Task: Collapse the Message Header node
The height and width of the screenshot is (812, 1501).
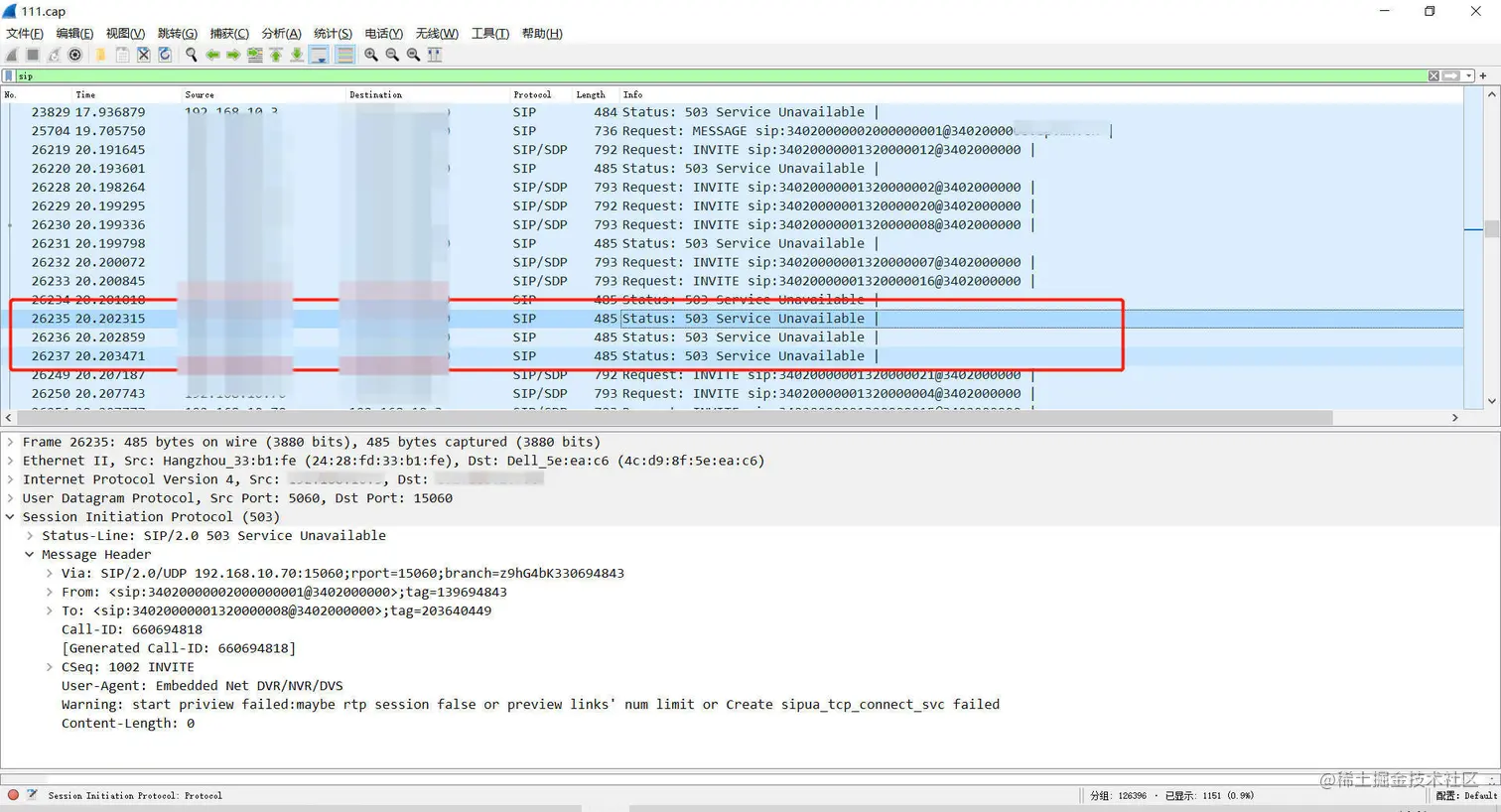Action: [30, 555]
